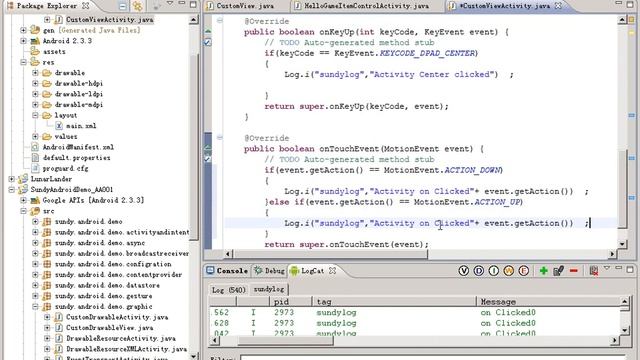Select the sundylog filter tab
This screenshot has width=640, height=360.
(x=269, y=289)
